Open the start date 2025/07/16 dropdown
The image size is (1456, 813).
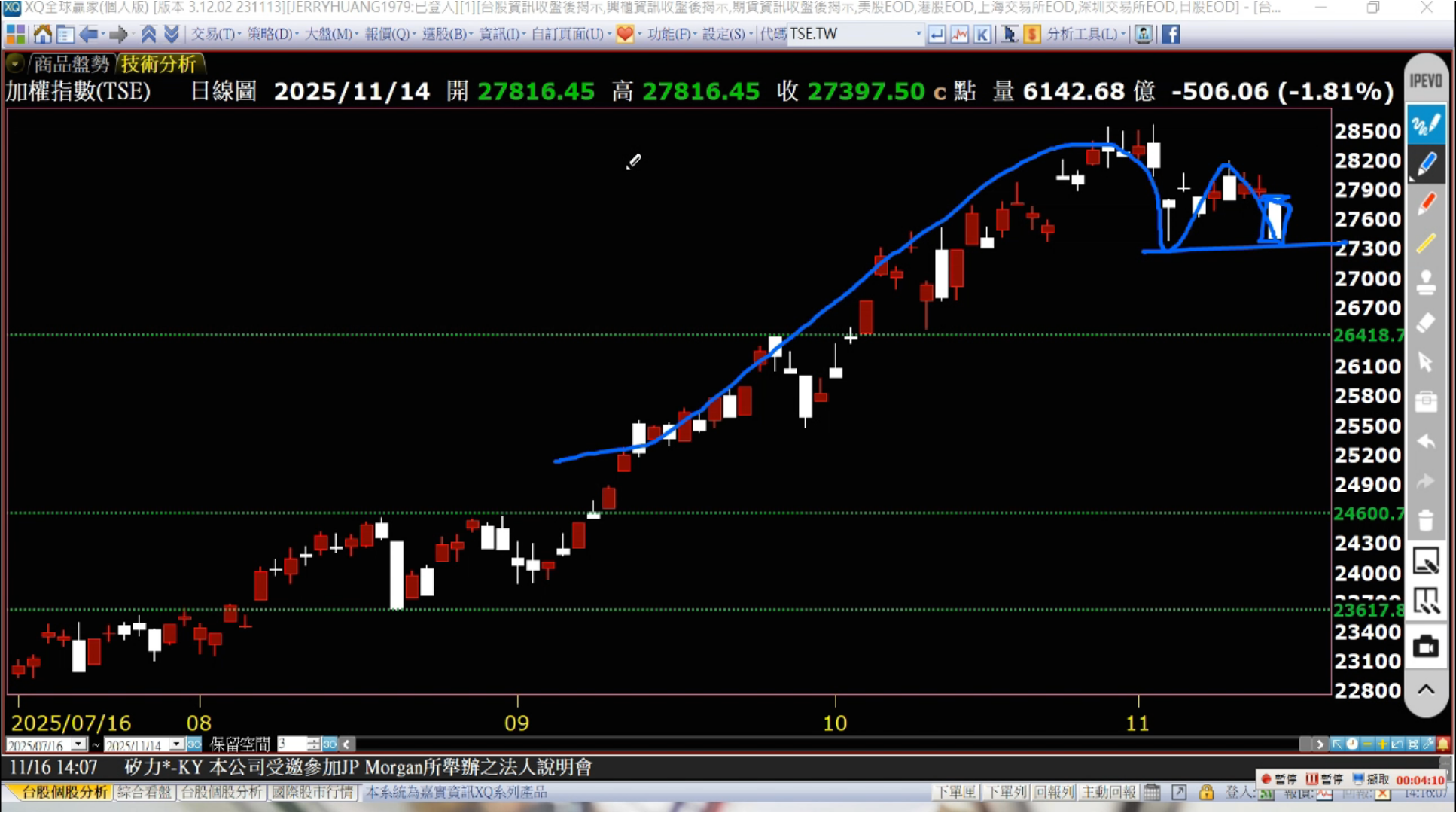point(78,744)
